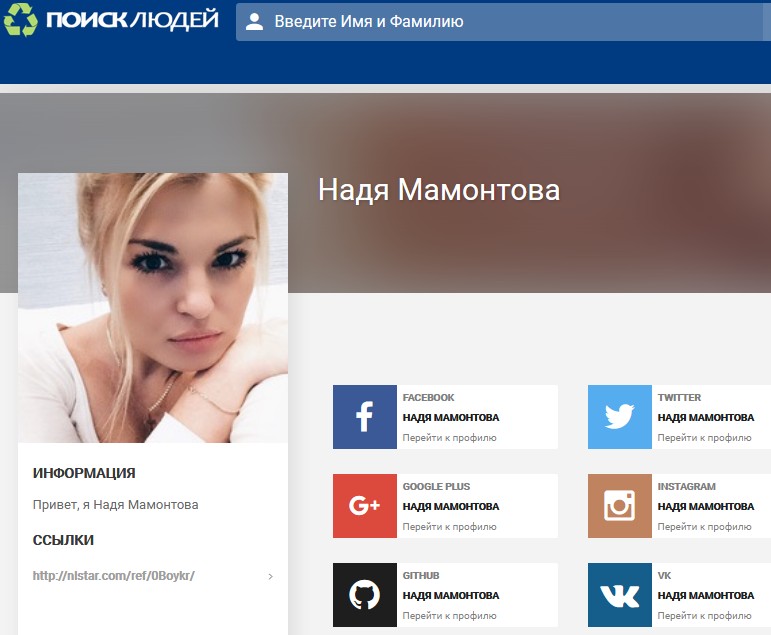This screenshot has width=771, height=635.
Task: Go to profile link under Facebook
Action: (x=449, y=437)
